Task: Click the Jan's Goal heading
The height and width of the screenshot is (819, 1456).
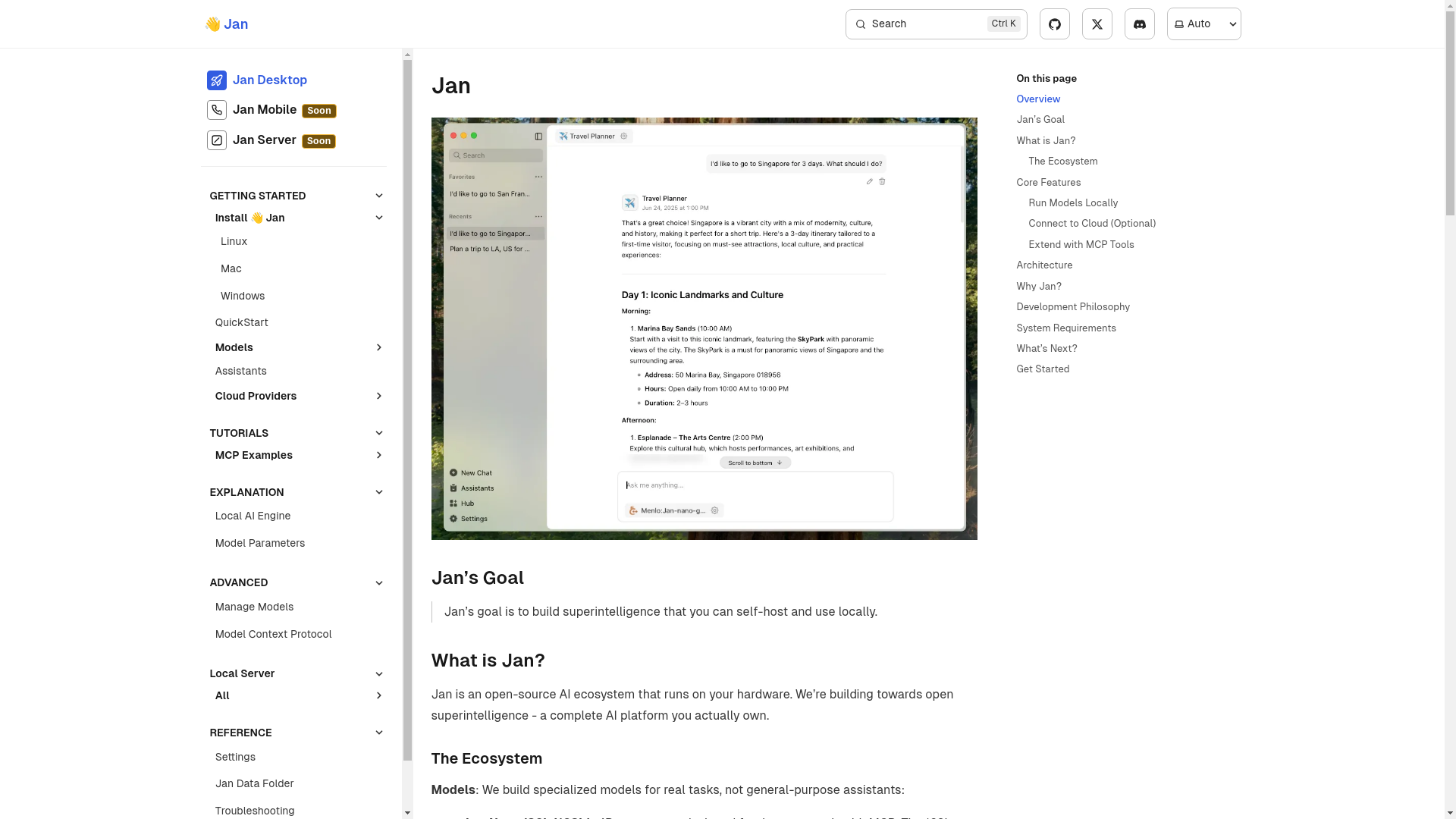Action: (x=477, y=578)
